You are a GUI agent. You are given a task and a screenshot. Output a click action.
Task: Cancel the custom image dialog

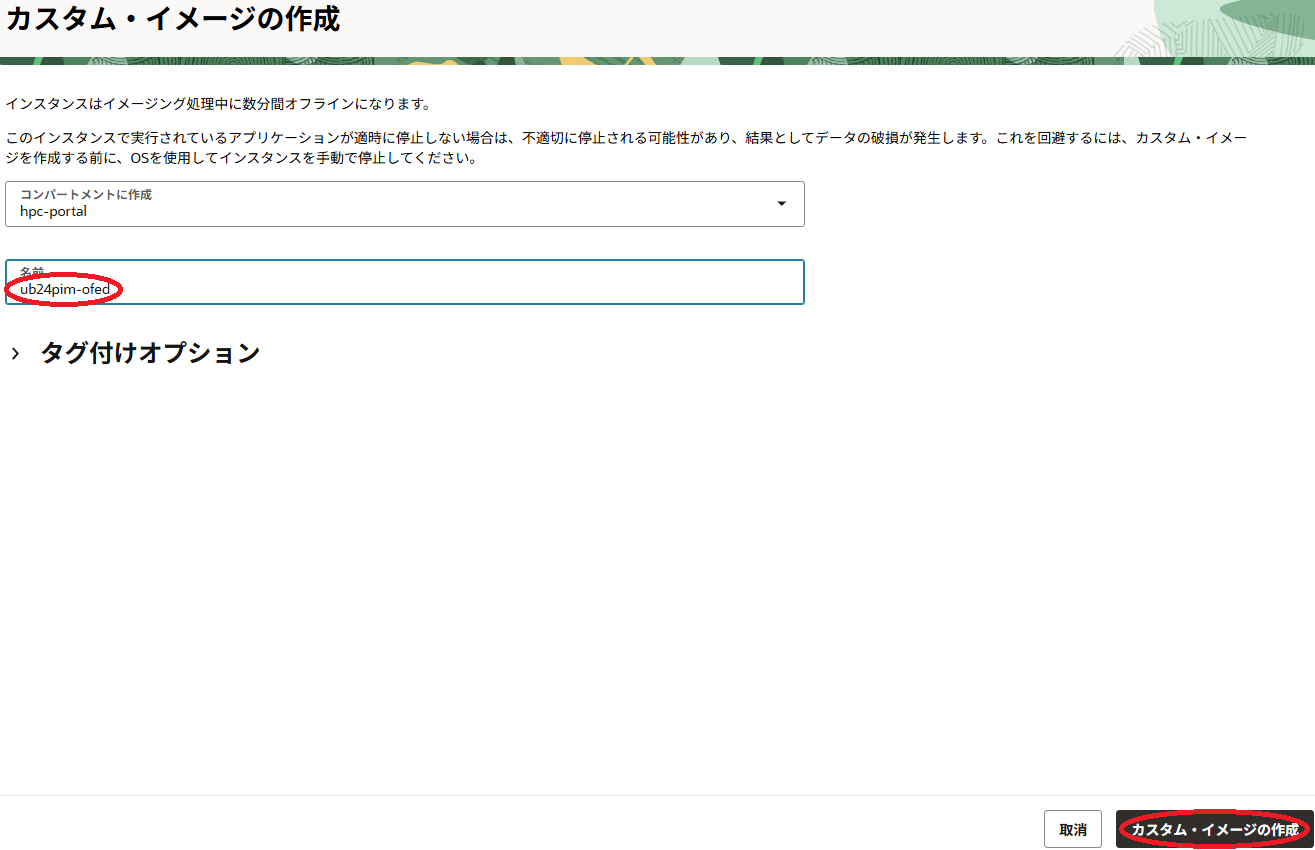1071,829
